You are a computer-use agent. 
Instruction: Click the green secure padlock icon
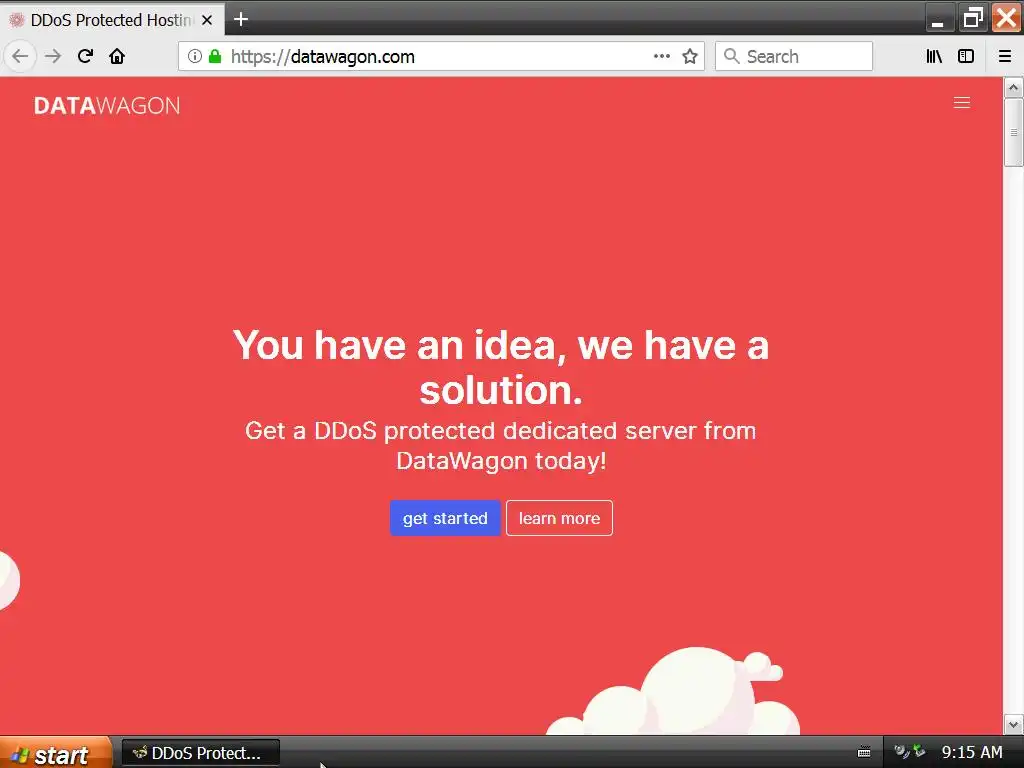215,56
